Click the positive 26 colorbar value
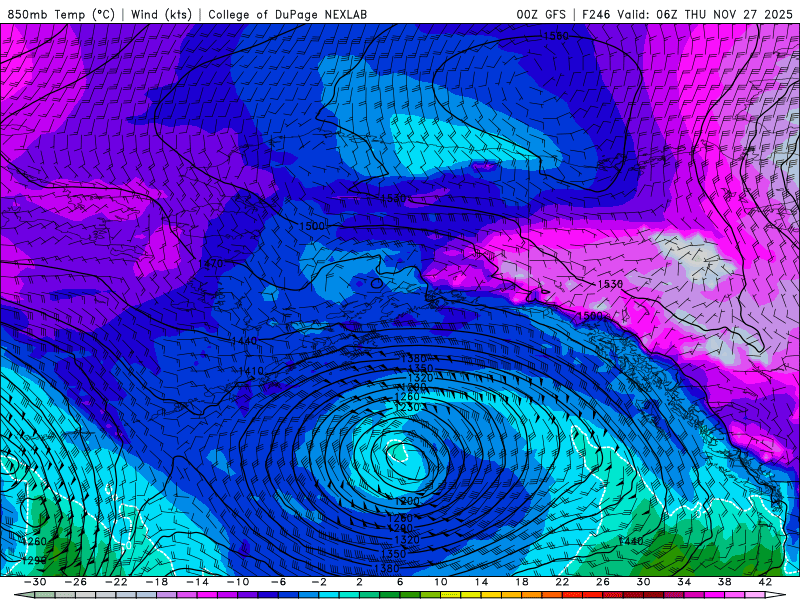 point(603,582)
